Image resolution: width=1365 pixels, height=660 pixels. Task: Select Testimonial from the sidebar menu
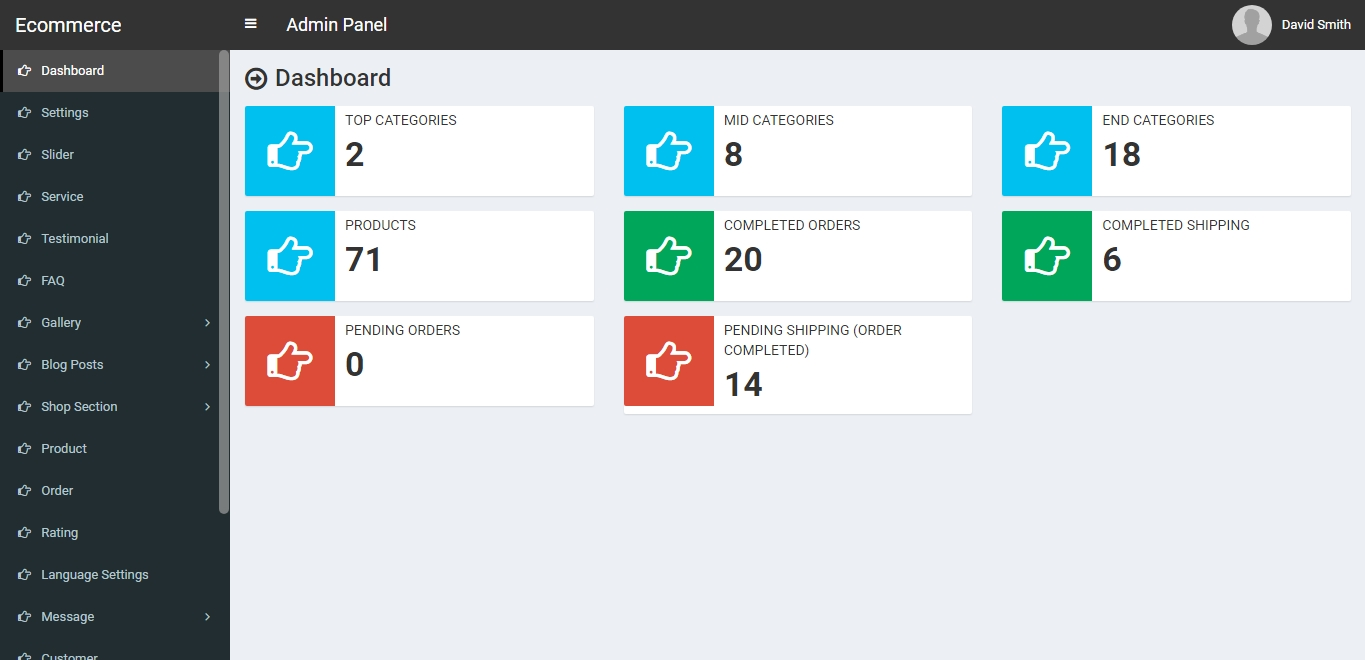[x=75, y=239]
